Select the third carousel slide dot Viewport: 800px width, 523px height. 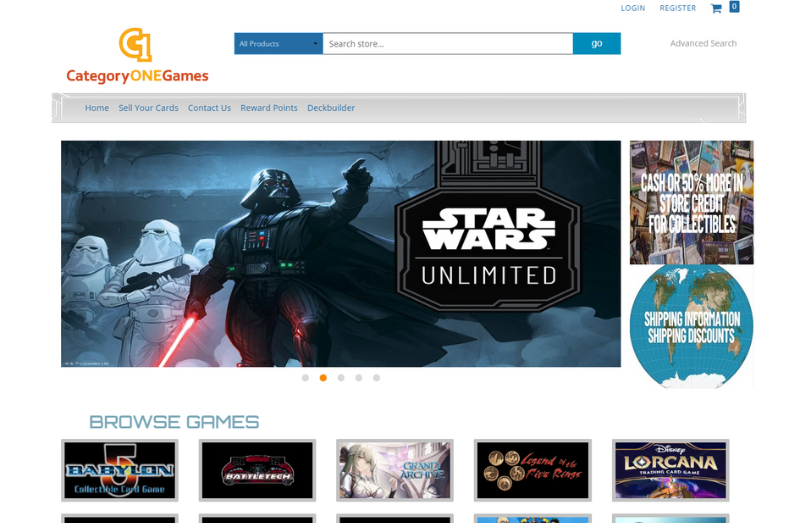(341, 378)
